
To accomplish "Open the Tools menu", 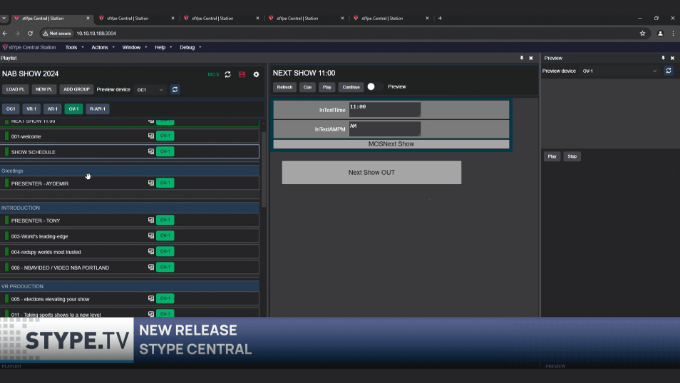I will click(x=74, y=47).
